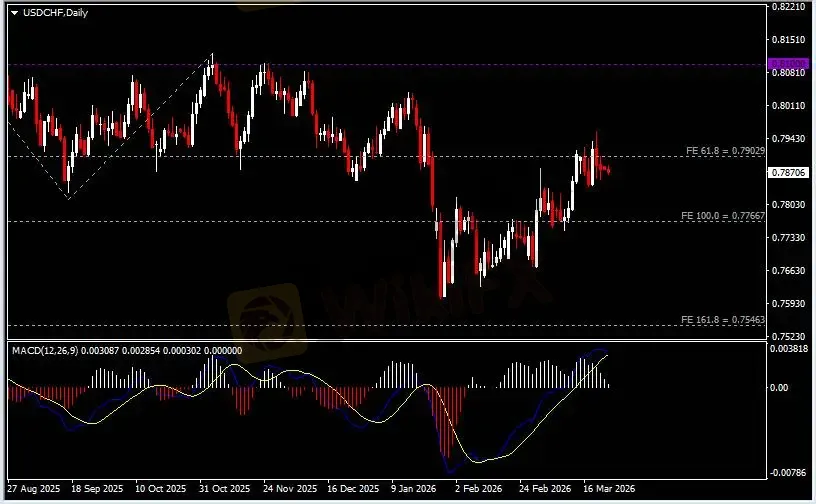Select the FE 161.8 = 0.75463 label
The image size is (816, 504).
point(723,319)
